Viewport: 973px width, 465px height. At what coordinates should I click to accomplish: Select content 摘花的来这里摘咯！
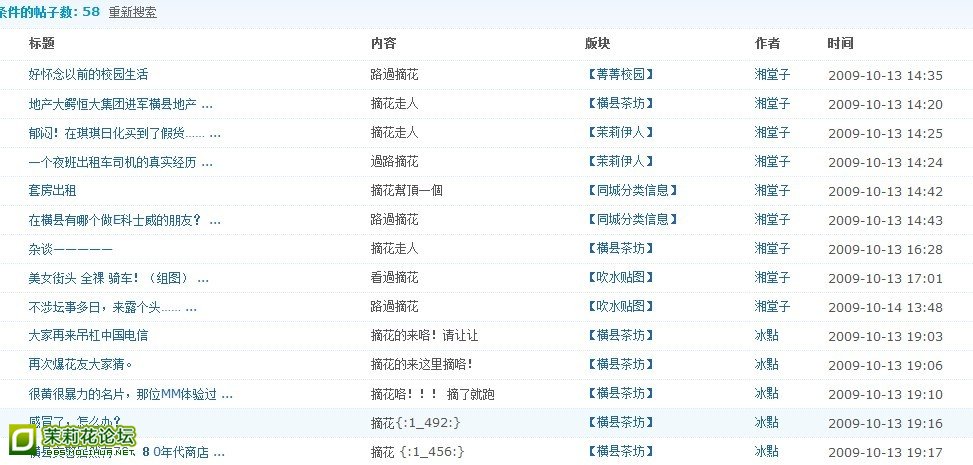coord(423,364)
